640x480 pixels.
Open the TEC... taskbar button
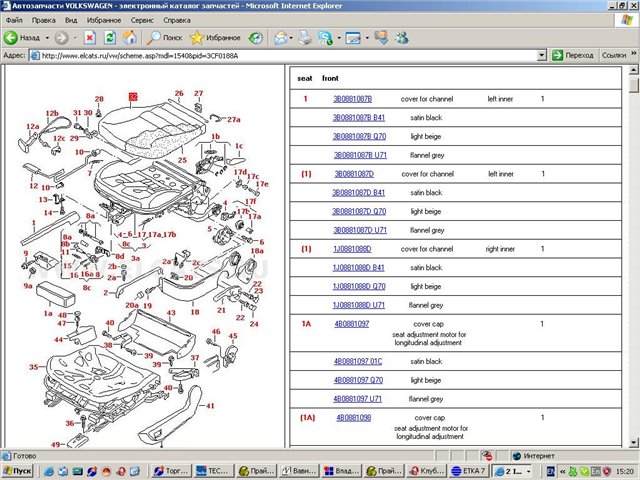pos(213,471)
